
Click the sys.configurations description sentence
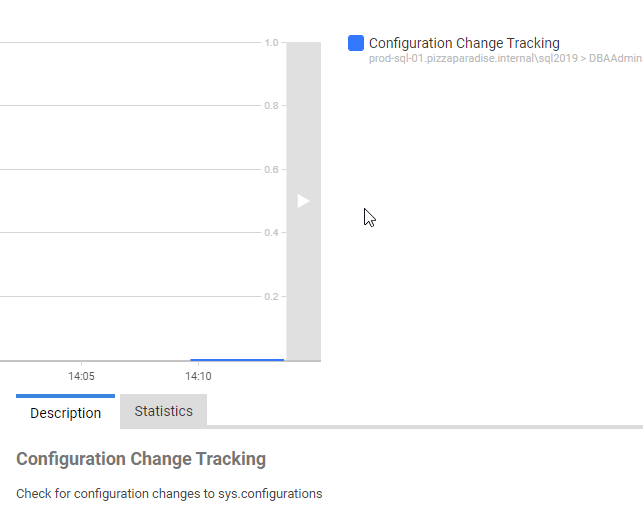tap(169, 494)
